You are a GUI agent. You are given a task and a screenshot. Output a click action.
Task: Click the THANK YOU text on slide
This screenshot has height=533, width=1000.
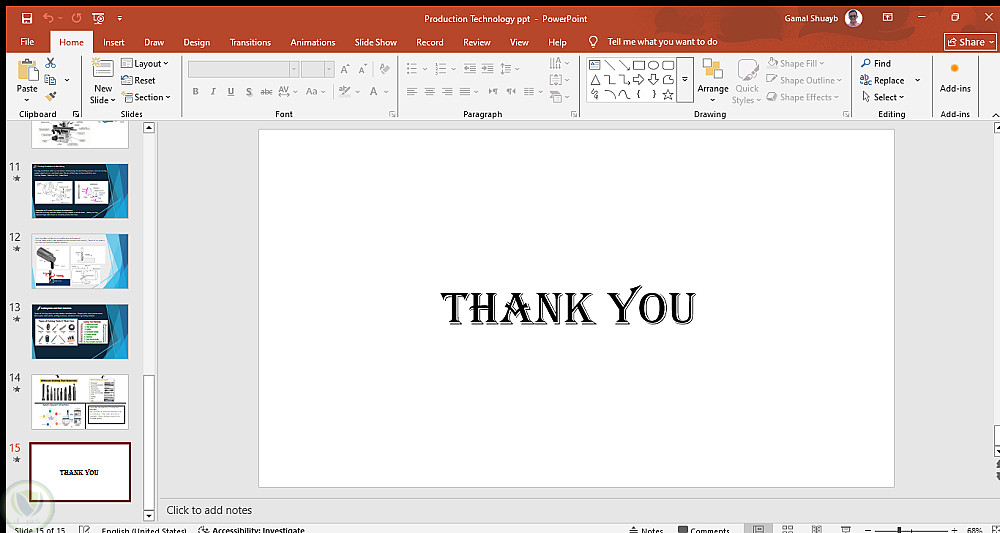tap(568, 308)
